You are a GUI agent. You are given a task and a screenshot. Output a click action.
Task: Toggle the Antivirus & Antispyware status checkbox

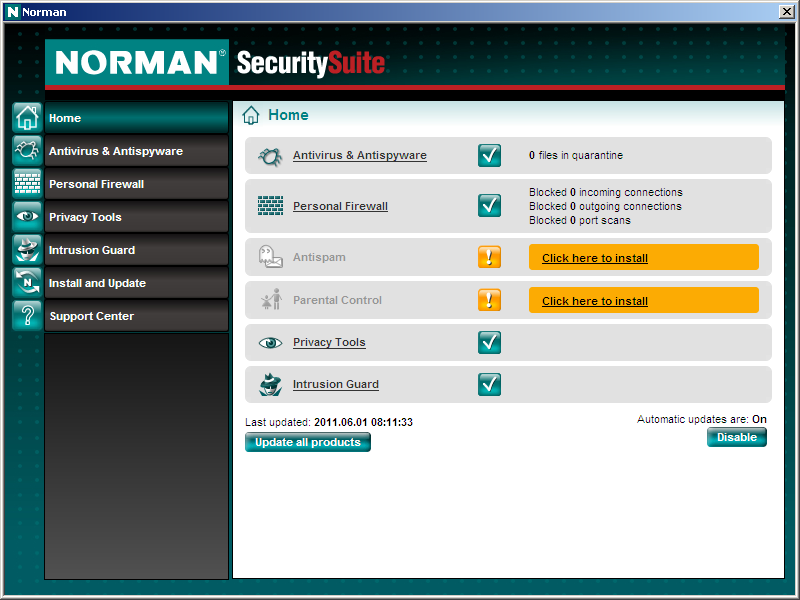(x=489, y=155)
